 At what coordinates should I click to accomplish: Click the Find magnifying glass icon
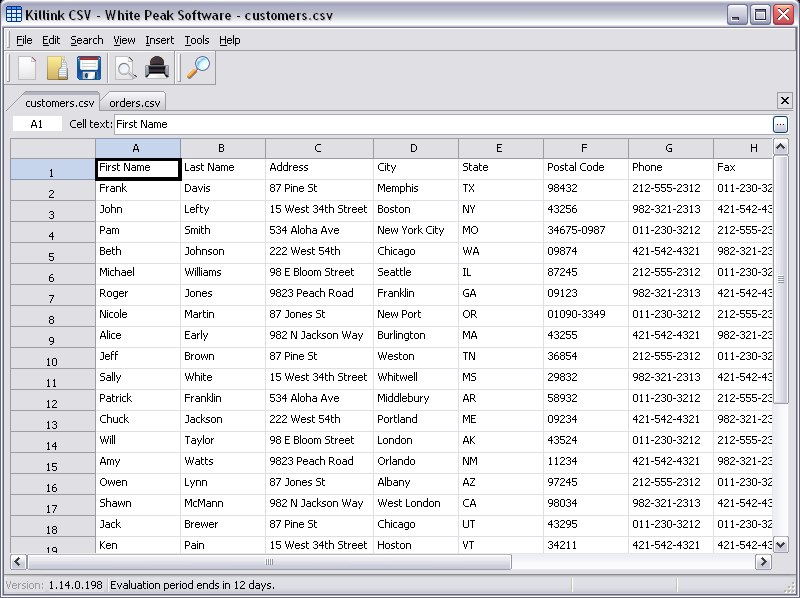coord(200,68)
